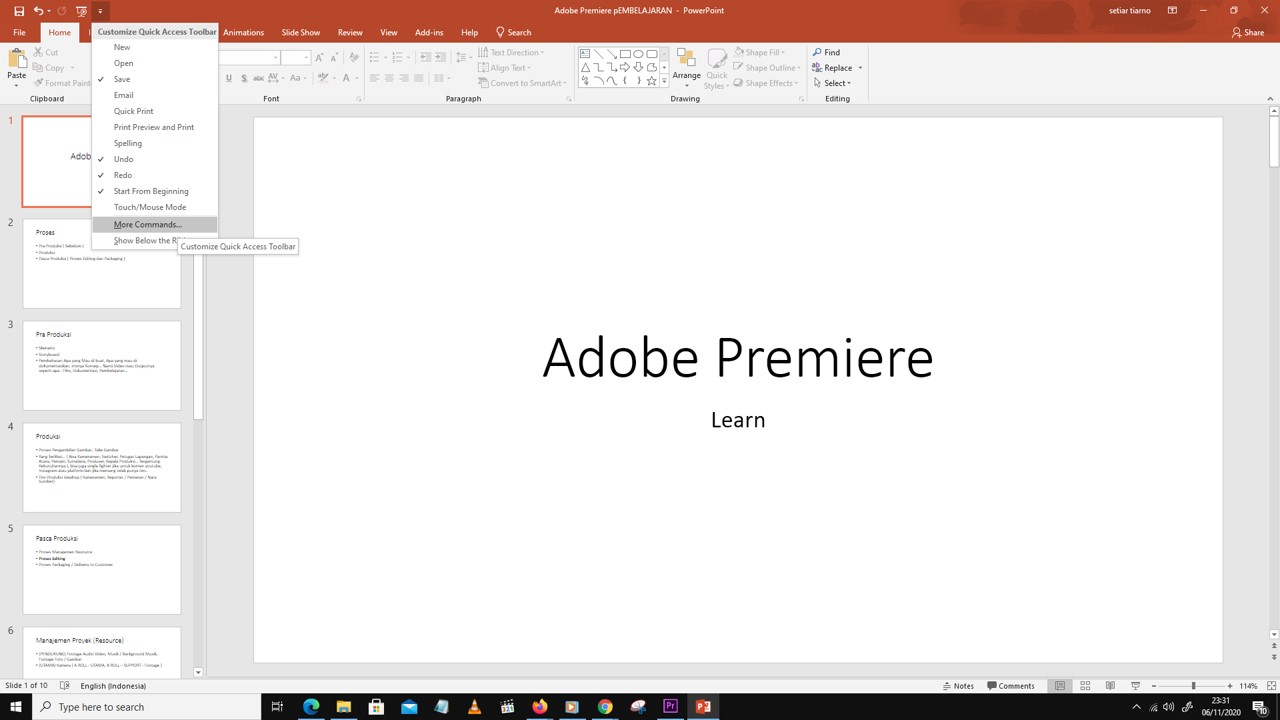Switch to the Slide Show tab
The image size is (1280, 720).
click(x=301, y=32)
